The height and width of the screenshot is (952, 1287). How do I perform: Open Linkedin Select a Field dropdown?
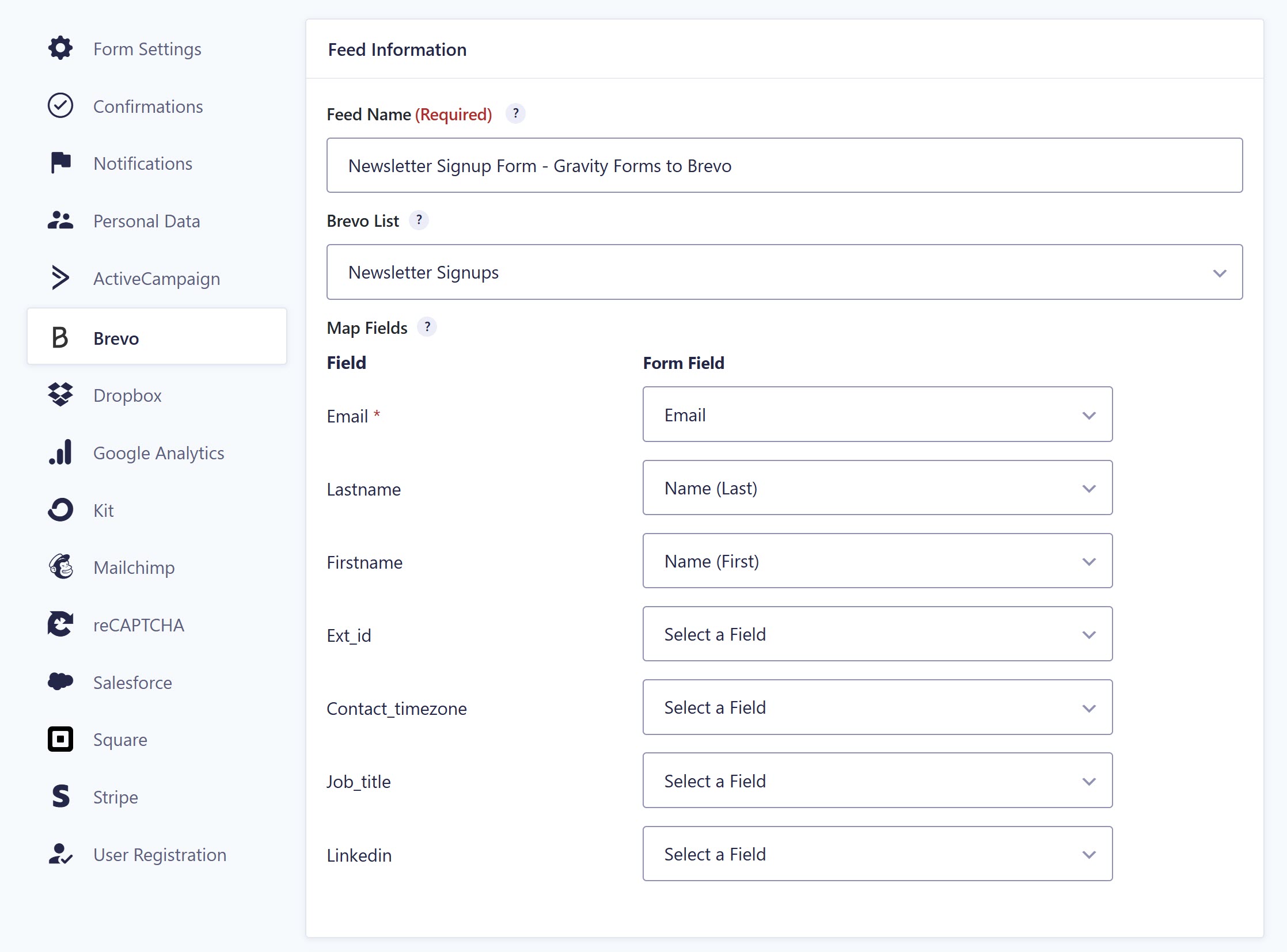[877, 854]
